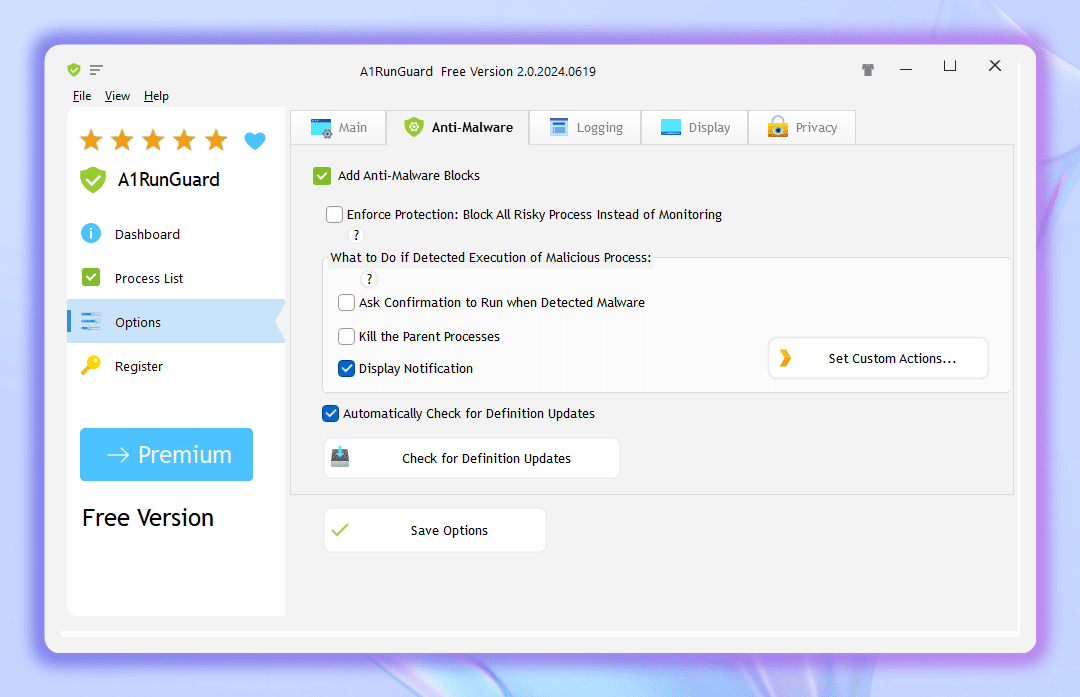The image size is (1080, 697).
Task: Click the help question mark under Enforce Protection
Action: (x=356, y=235)
